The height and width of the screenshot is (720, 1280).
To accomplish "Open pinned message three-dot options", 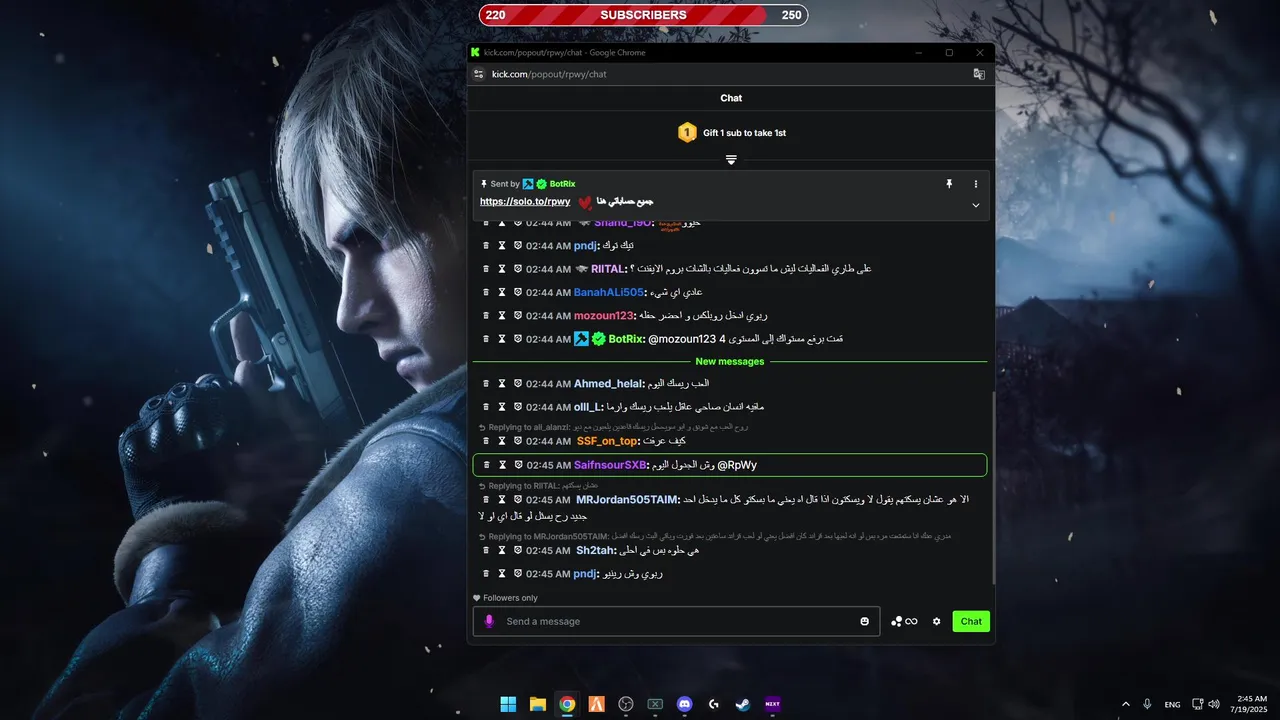I will point(976,184).
